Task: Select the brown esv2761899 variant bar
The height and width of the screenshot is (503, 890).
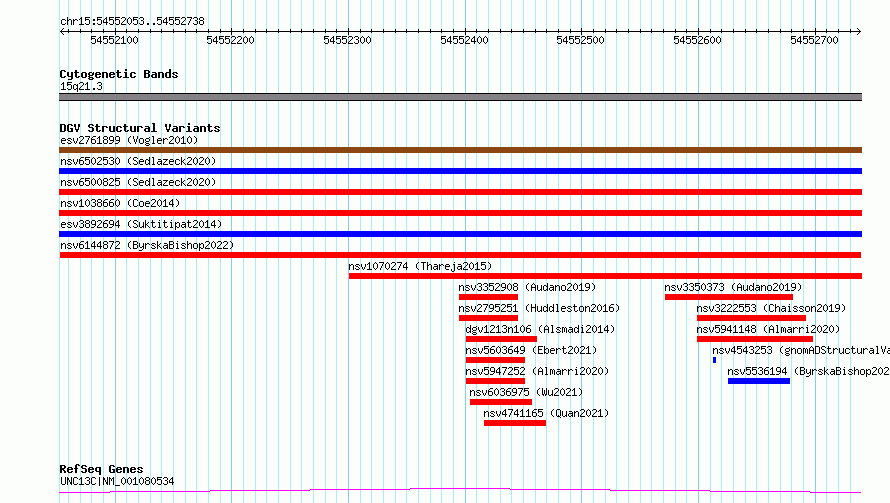Action: tap(460, 150)
